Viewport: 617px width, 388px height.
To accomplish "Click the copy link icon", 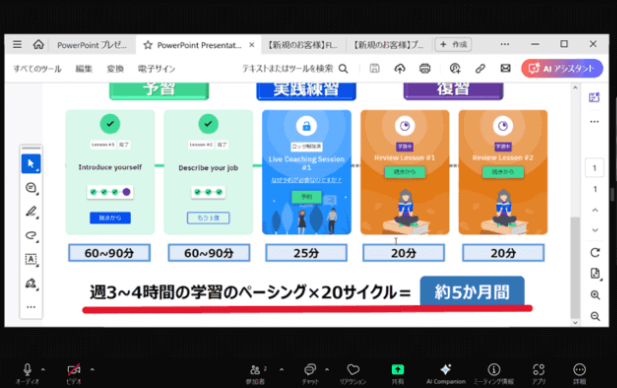I will [480, 68].
